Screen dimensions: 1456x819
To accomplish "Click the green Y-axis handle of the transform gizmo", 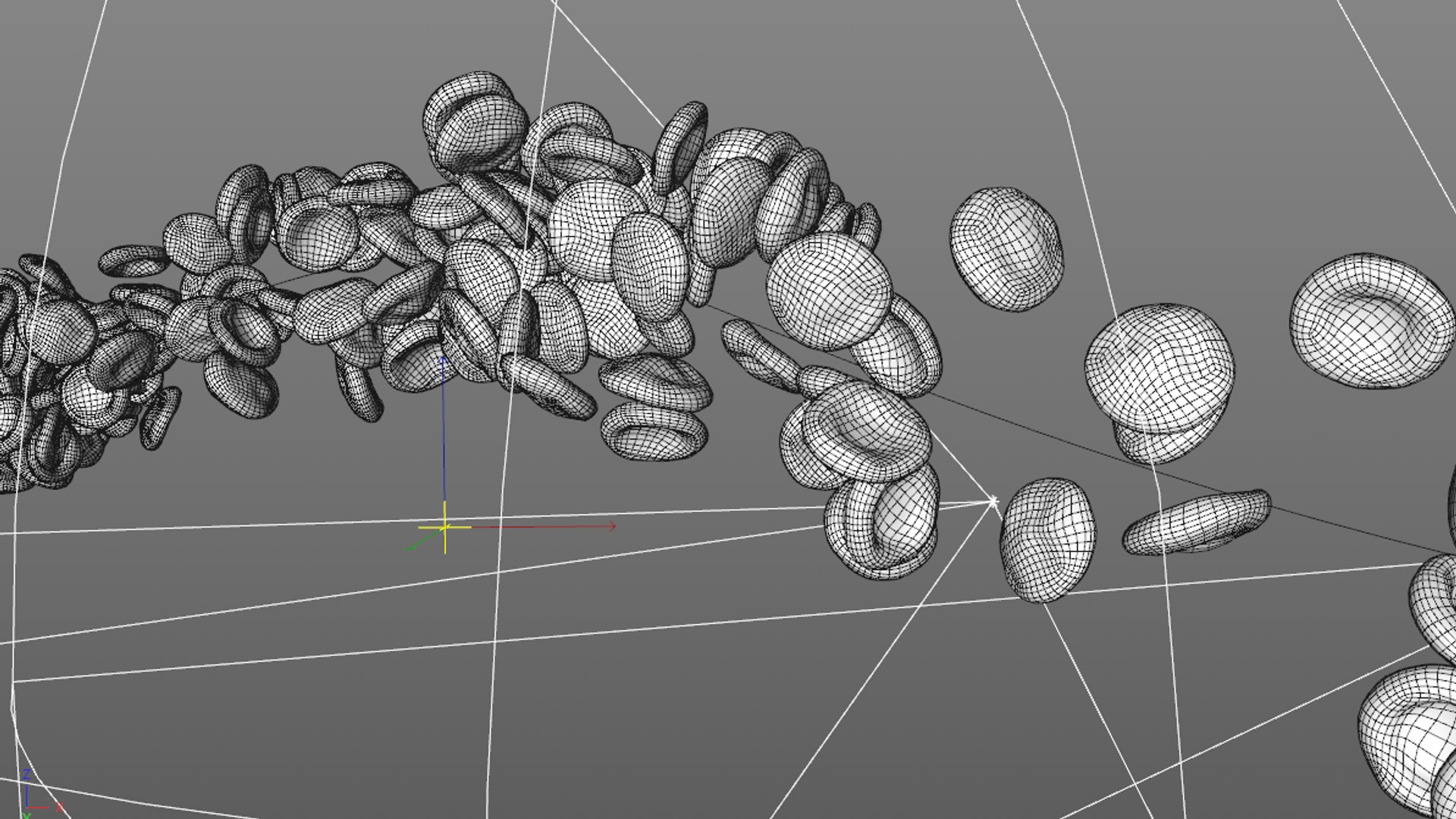I will 412,545.
